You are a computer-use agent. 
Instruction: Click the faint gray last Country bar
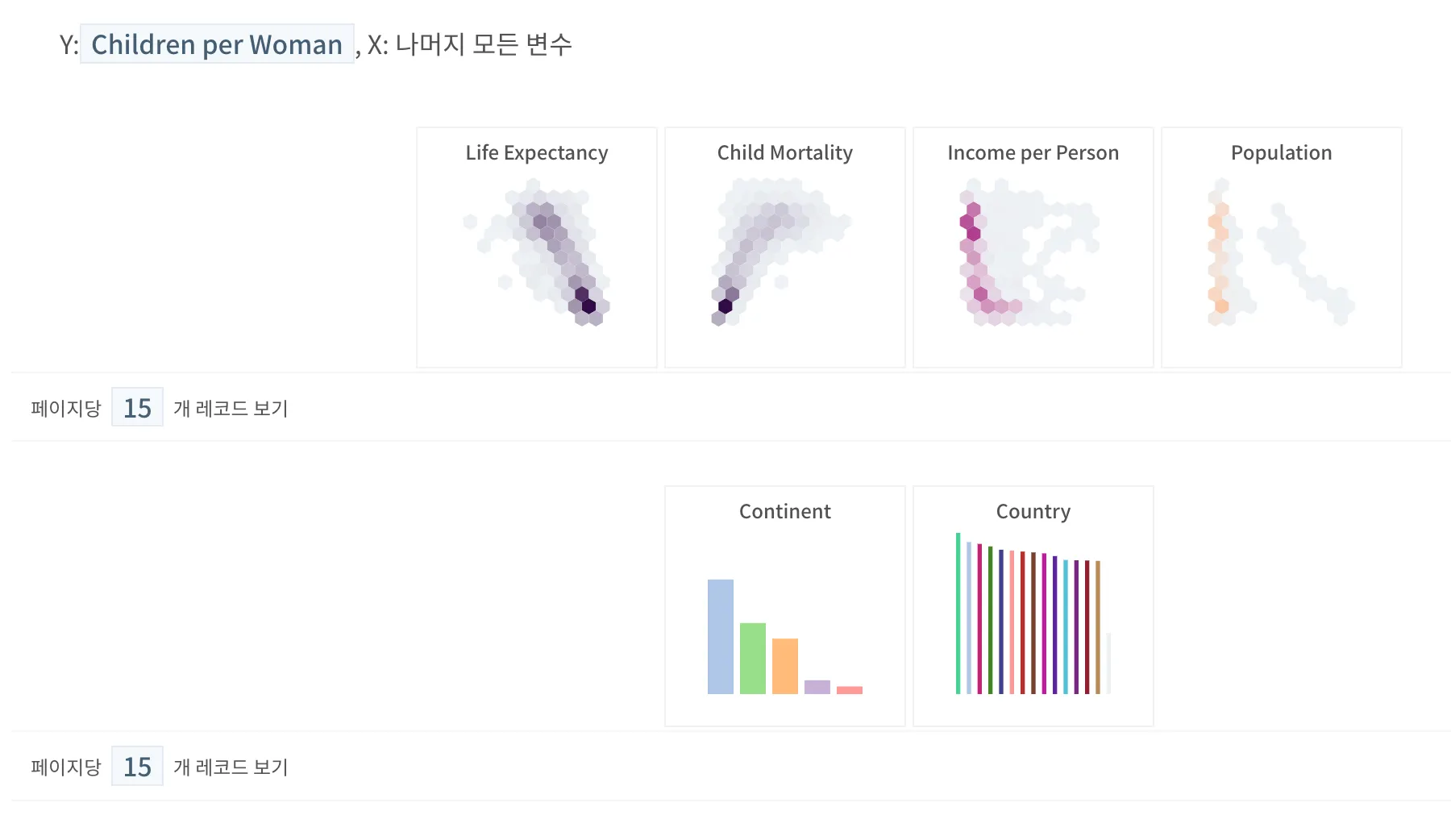tap(1108, 663)
